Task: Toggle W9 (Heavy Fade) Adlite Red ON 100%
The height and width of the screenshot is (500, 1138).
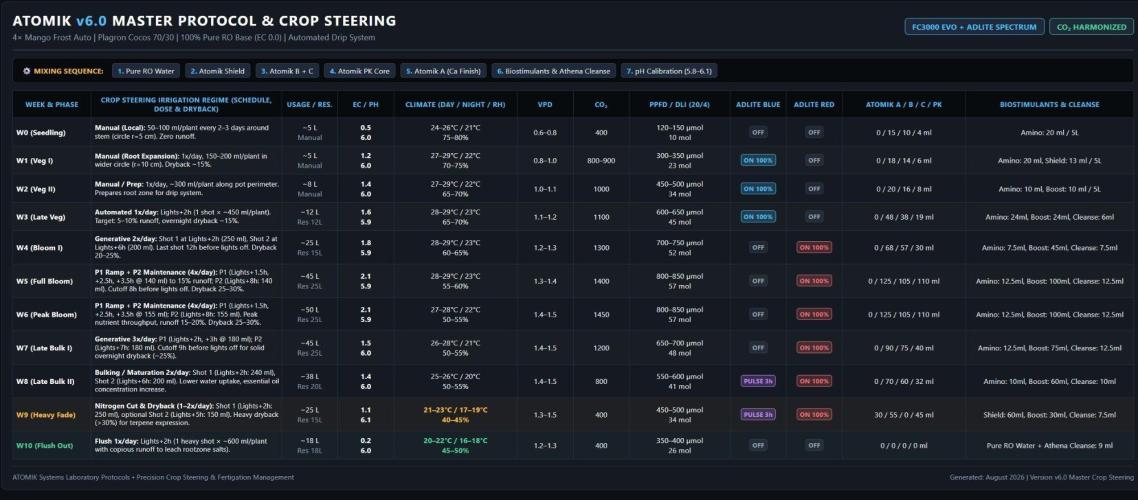Action: click(814, 414)
